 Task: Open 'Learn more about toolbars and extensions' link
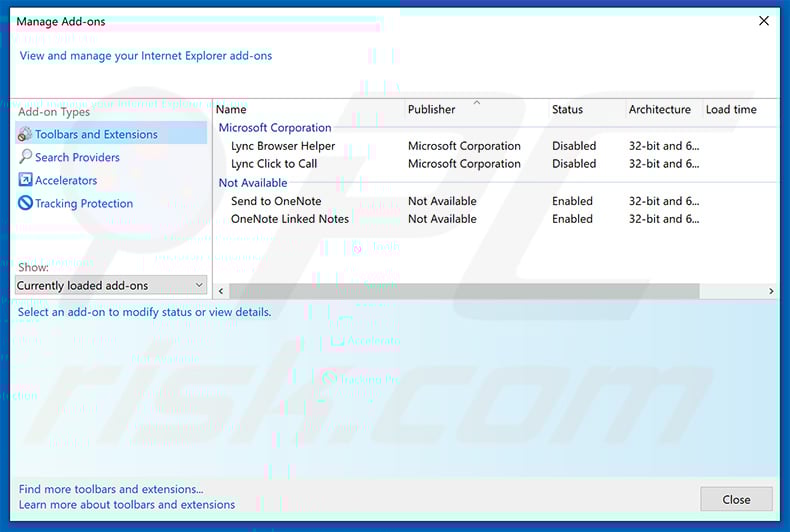127,504
